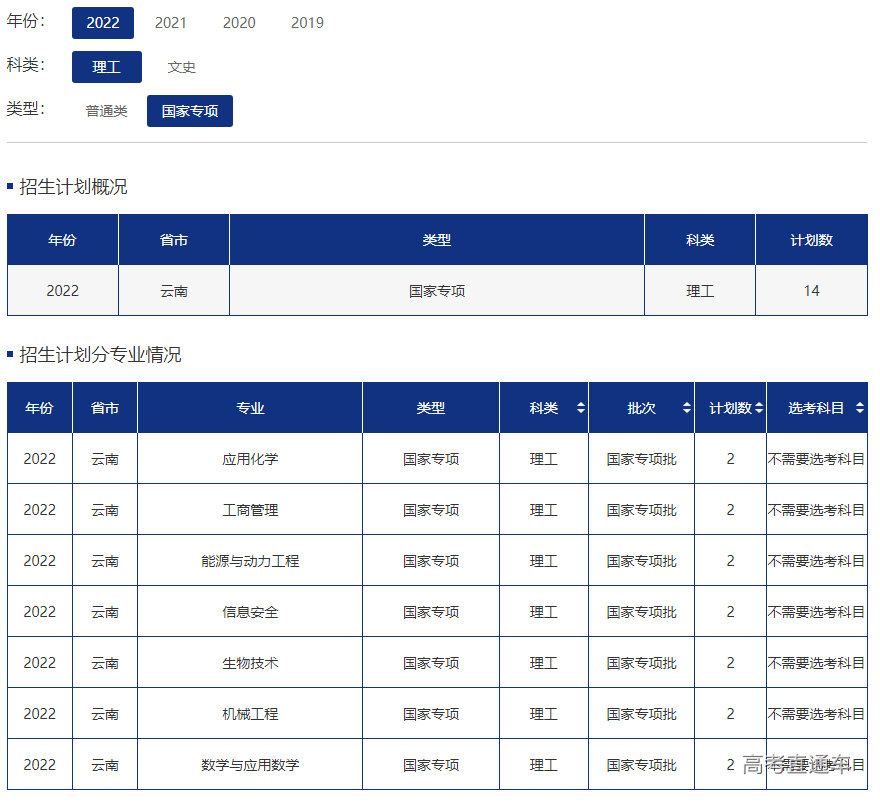This screenshot has height=804, width=880.
Task: Sort by 计划数 using its arrow icon
Action: coord(759,408)
